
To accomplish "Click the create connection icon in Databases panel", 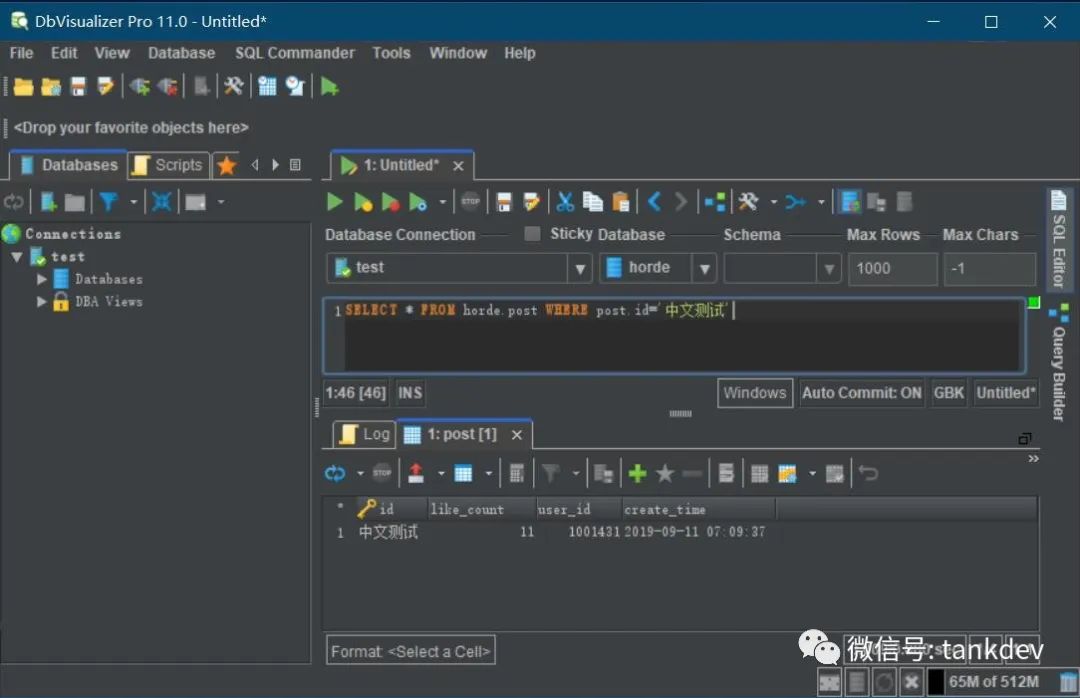I will click(x=48, y=202).
